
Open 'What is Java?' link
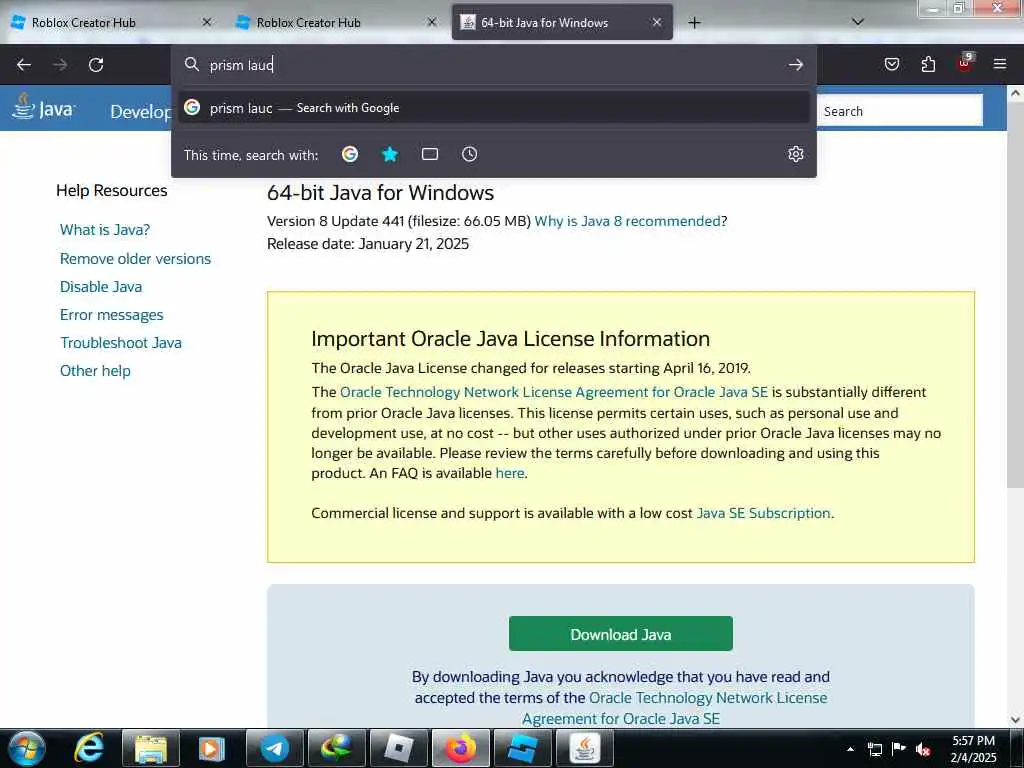pos(104,230)
